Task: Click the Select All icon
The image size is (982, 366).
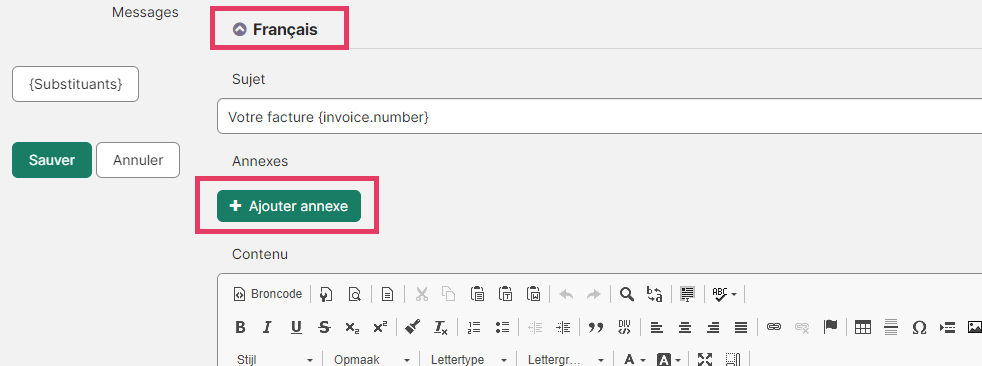Action: point(688,294)
